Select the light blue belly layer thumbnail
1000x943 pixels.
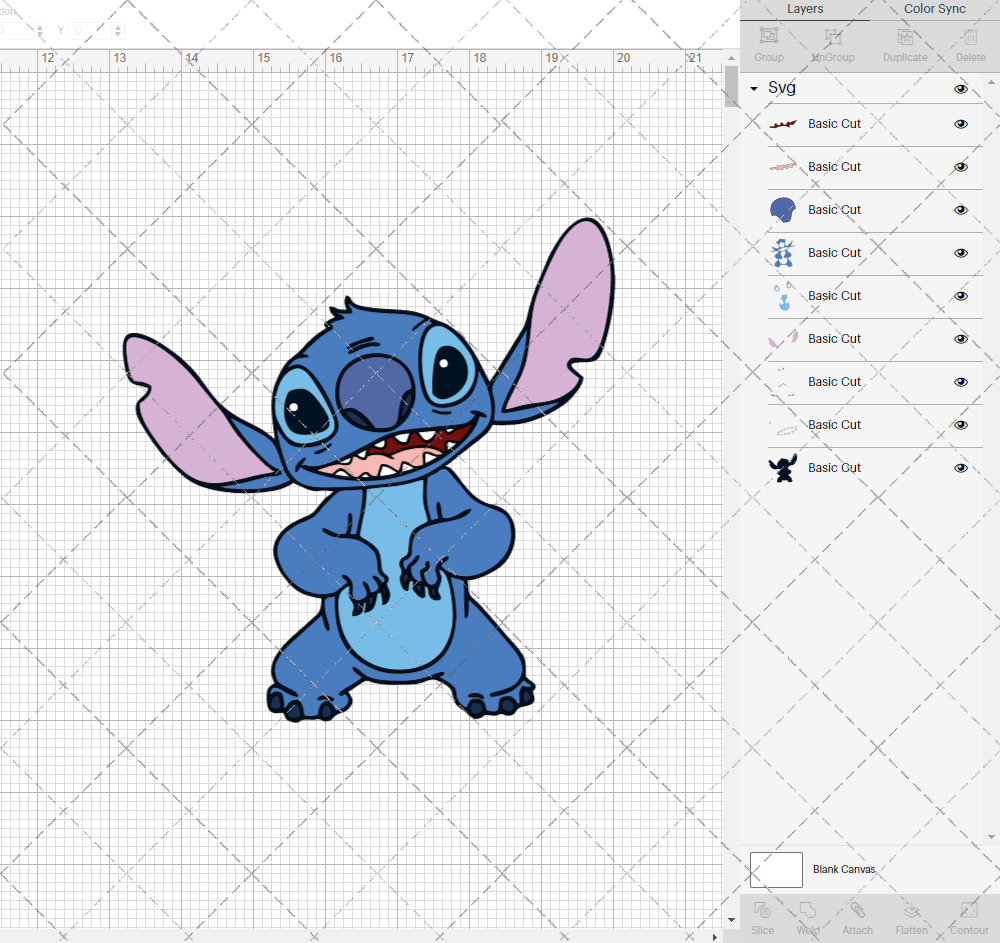(x=784, y=296)
